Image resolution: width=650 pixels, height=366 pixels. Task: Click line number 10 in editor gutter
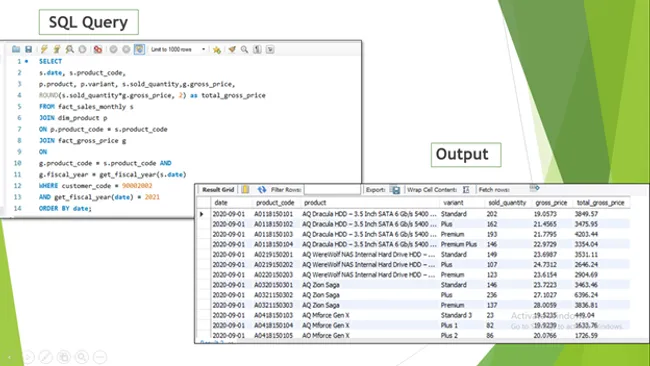click(17, 163)
